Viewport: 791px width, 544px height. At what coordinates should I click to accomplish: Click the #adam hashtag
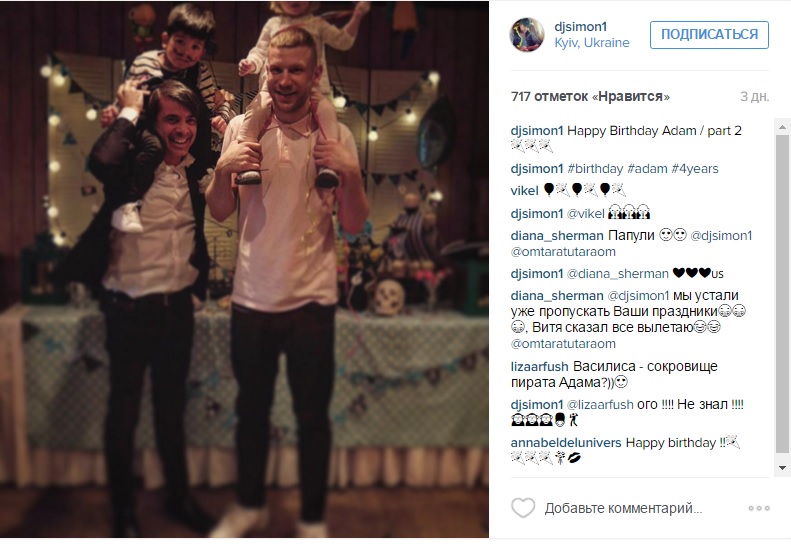click(647, 169)
